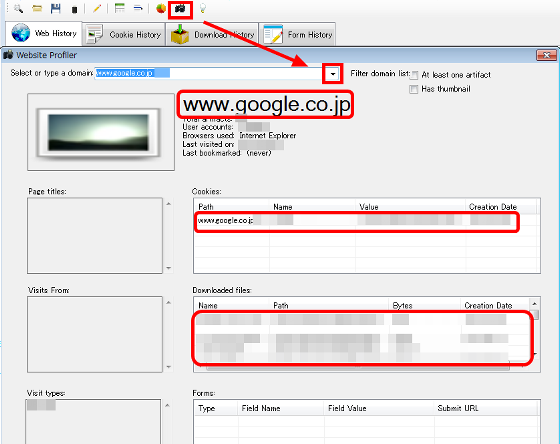Image resolution: width=560 pixels, height=444 pixels.
Task: Click the Downloaded files scroll up arrow
Action: pos(535,304)
